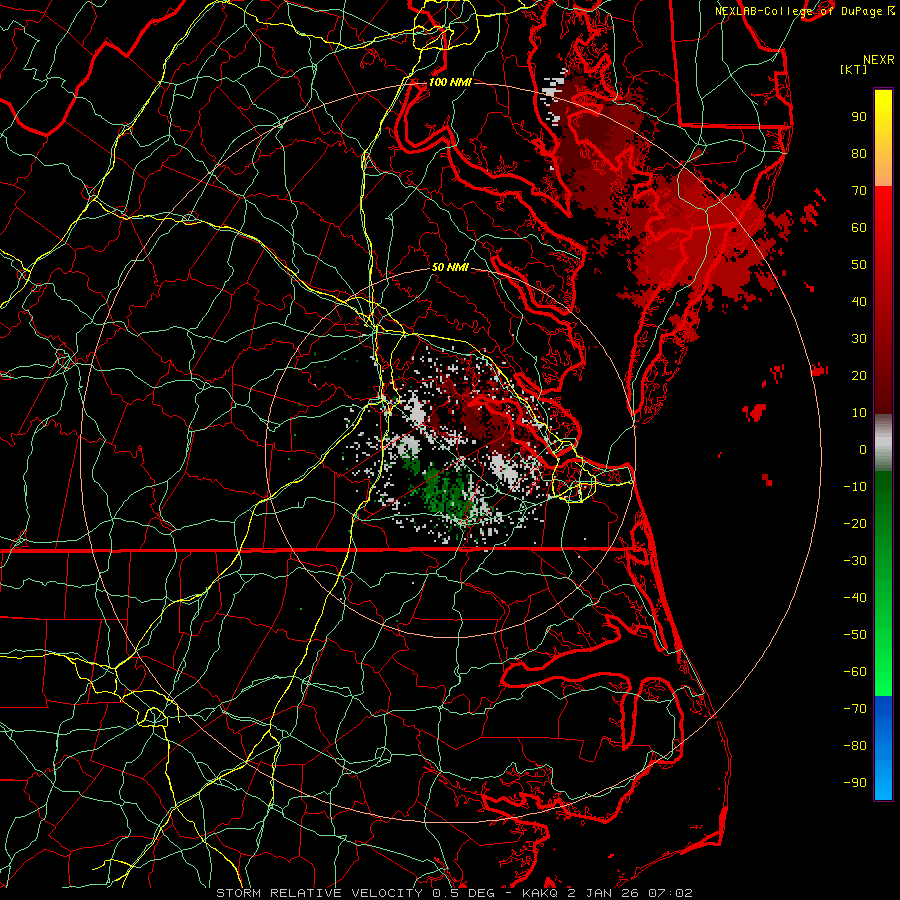Pick the gray zero-velocity segment of color bar
900x900 pixels.
883,443
